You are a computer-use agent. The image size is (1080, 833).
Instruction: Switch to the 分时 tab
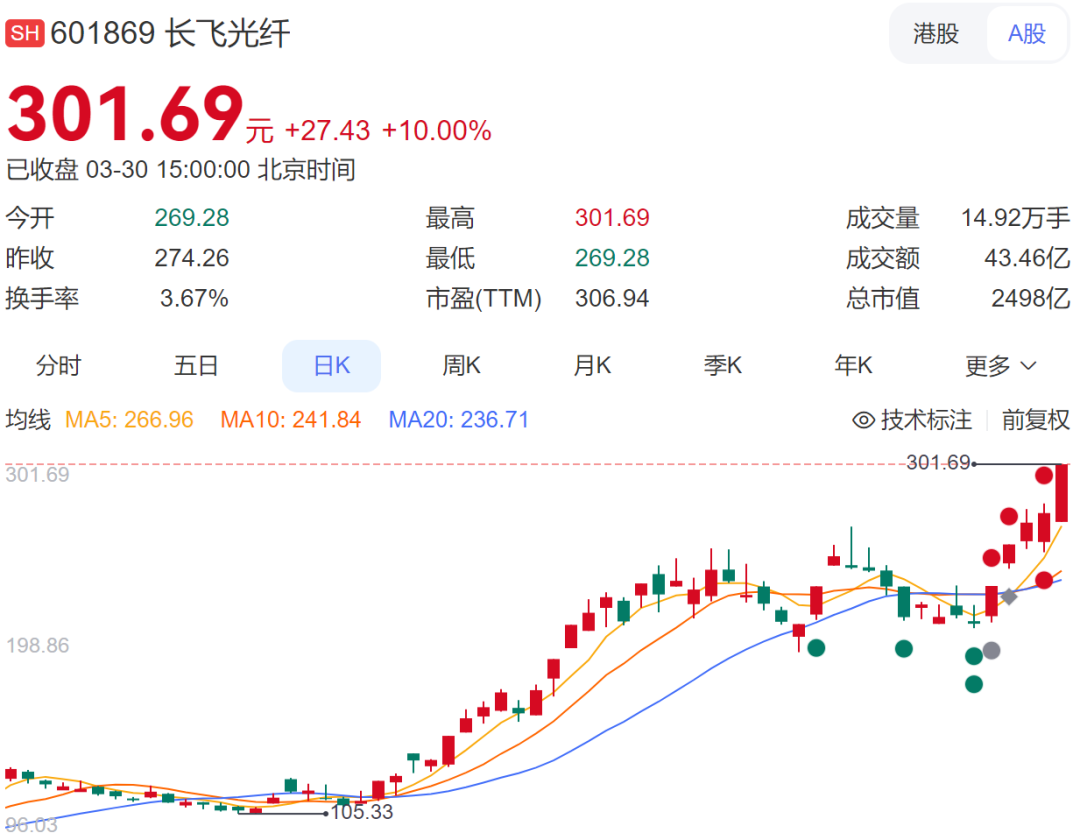[x=58, y=366]
